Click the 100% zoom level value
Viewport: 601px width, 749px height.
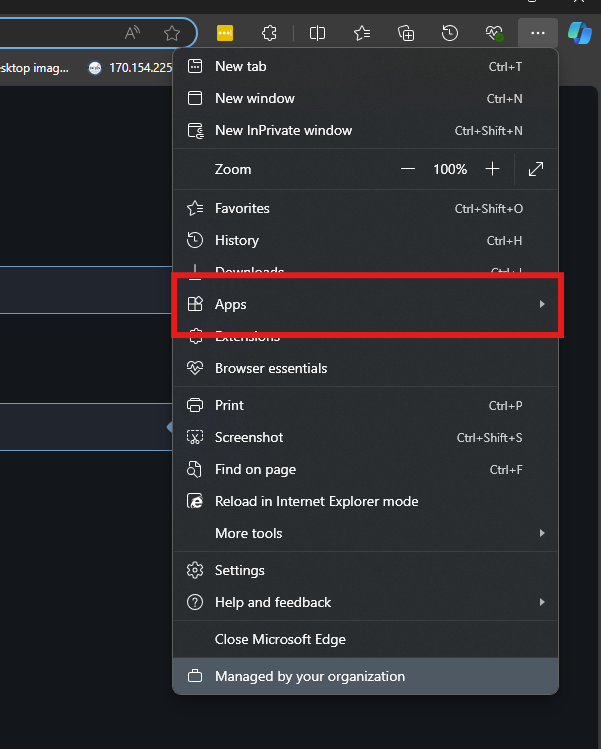pos(450,169)
